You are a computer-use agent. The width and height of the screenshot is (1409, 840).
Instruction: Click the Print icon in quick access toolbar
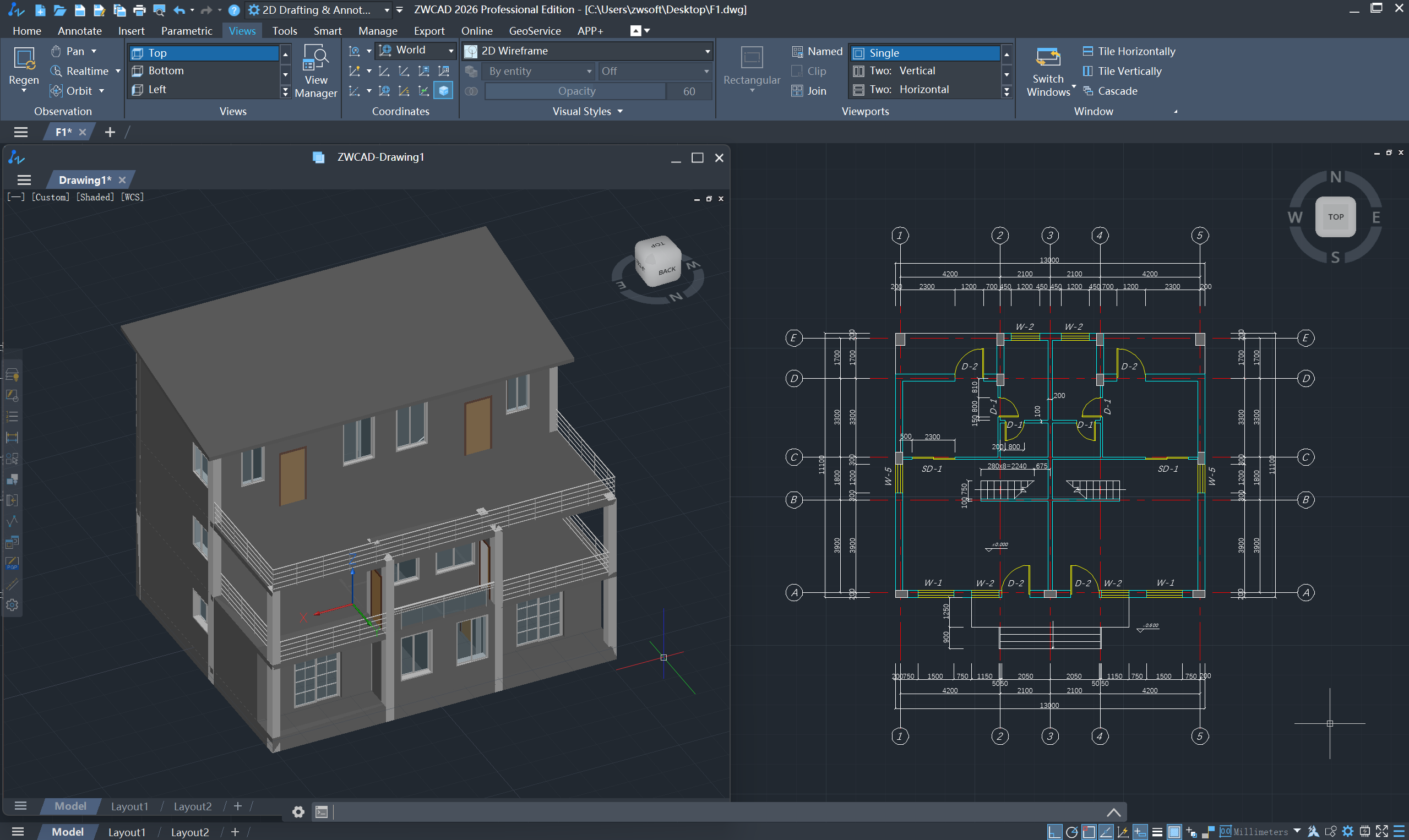pos(139,9)
